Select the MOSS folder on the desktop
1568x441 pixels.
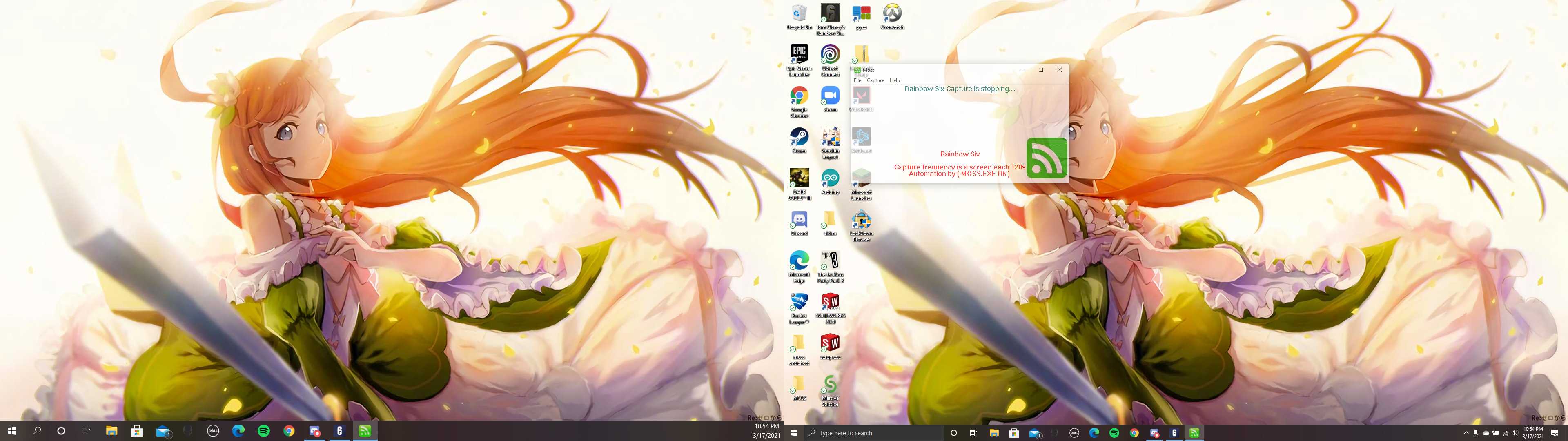[799, 388]
